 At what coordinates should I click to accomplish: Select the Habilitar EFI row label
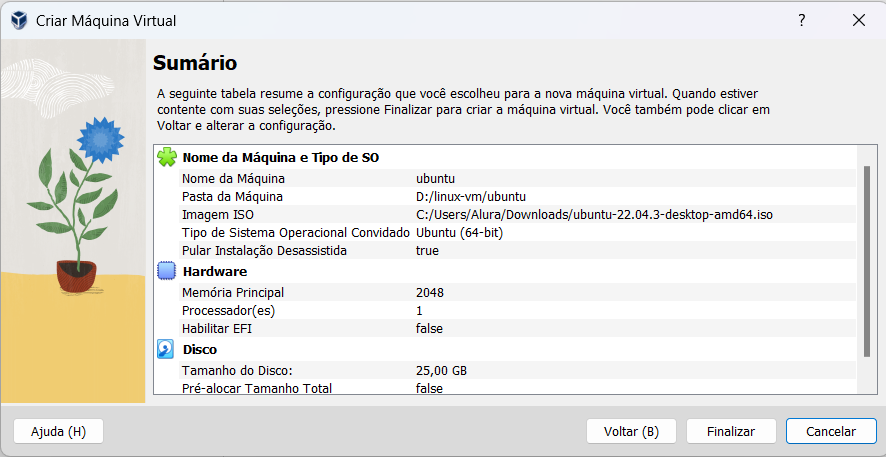[217, 328]
